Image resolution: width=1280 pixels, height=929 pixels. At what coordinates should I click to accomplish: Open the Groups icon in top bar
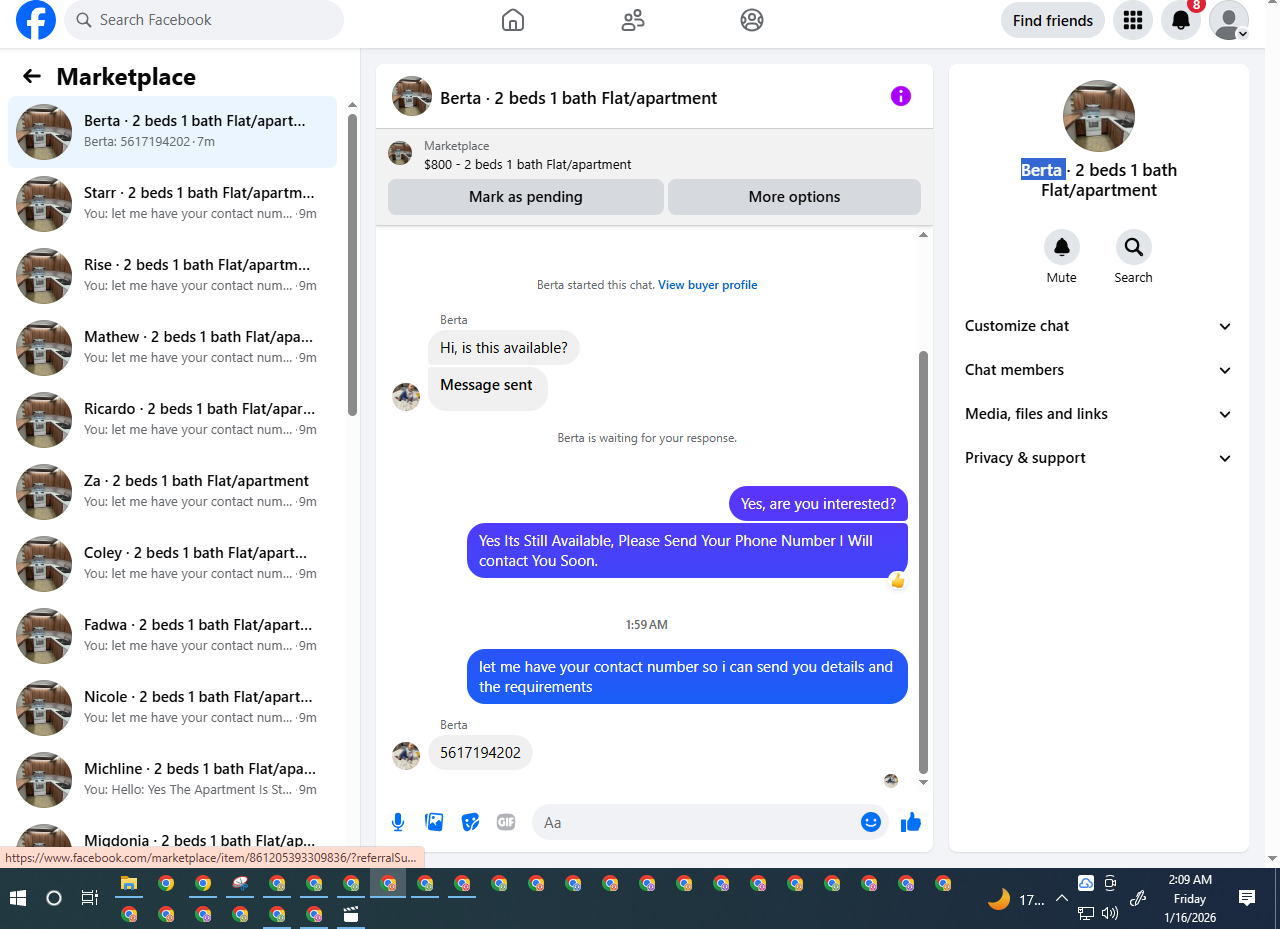click(x=752, y=20)
